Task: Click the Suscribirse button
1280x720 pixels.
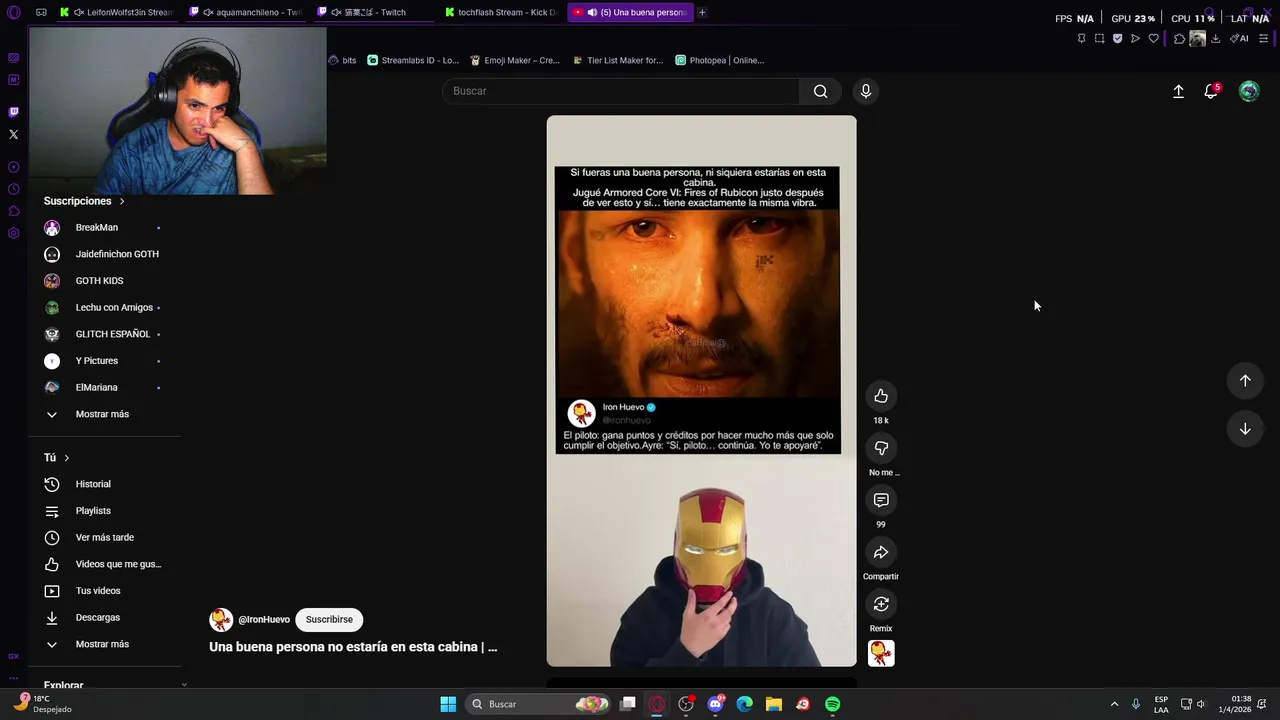Action: [x=329, y=620]
